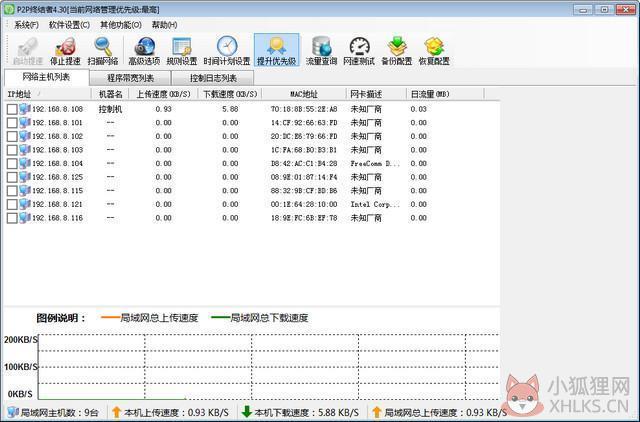Click status bar LAN host count icon
640x422 pixels.
tap(13, 412)
